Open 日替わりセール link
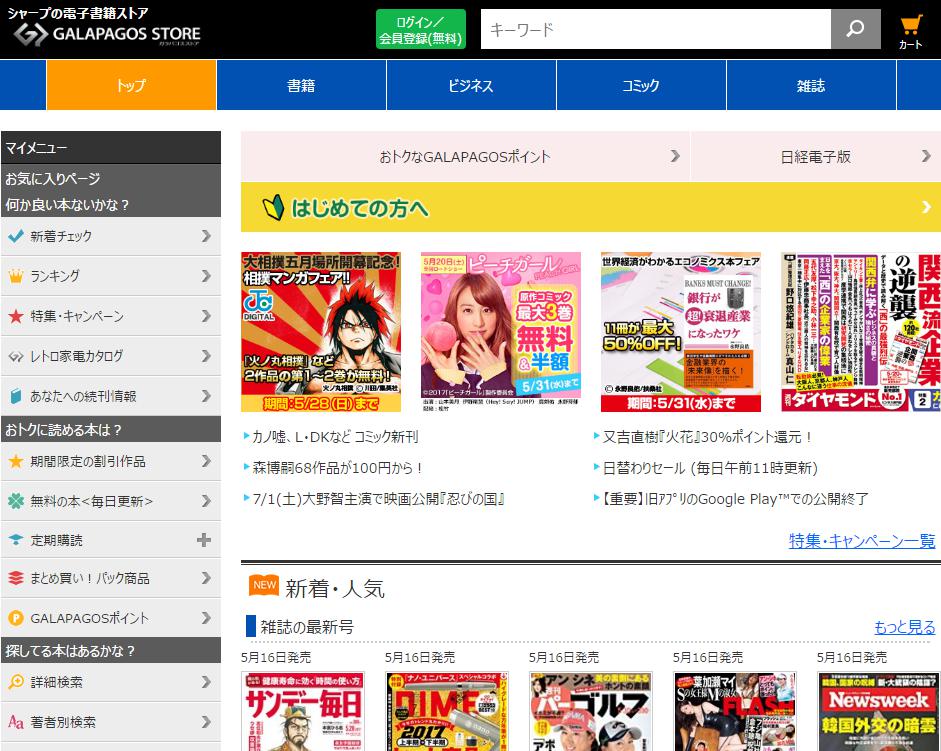Viewport: 941px width, 751px height. [710, 468]
